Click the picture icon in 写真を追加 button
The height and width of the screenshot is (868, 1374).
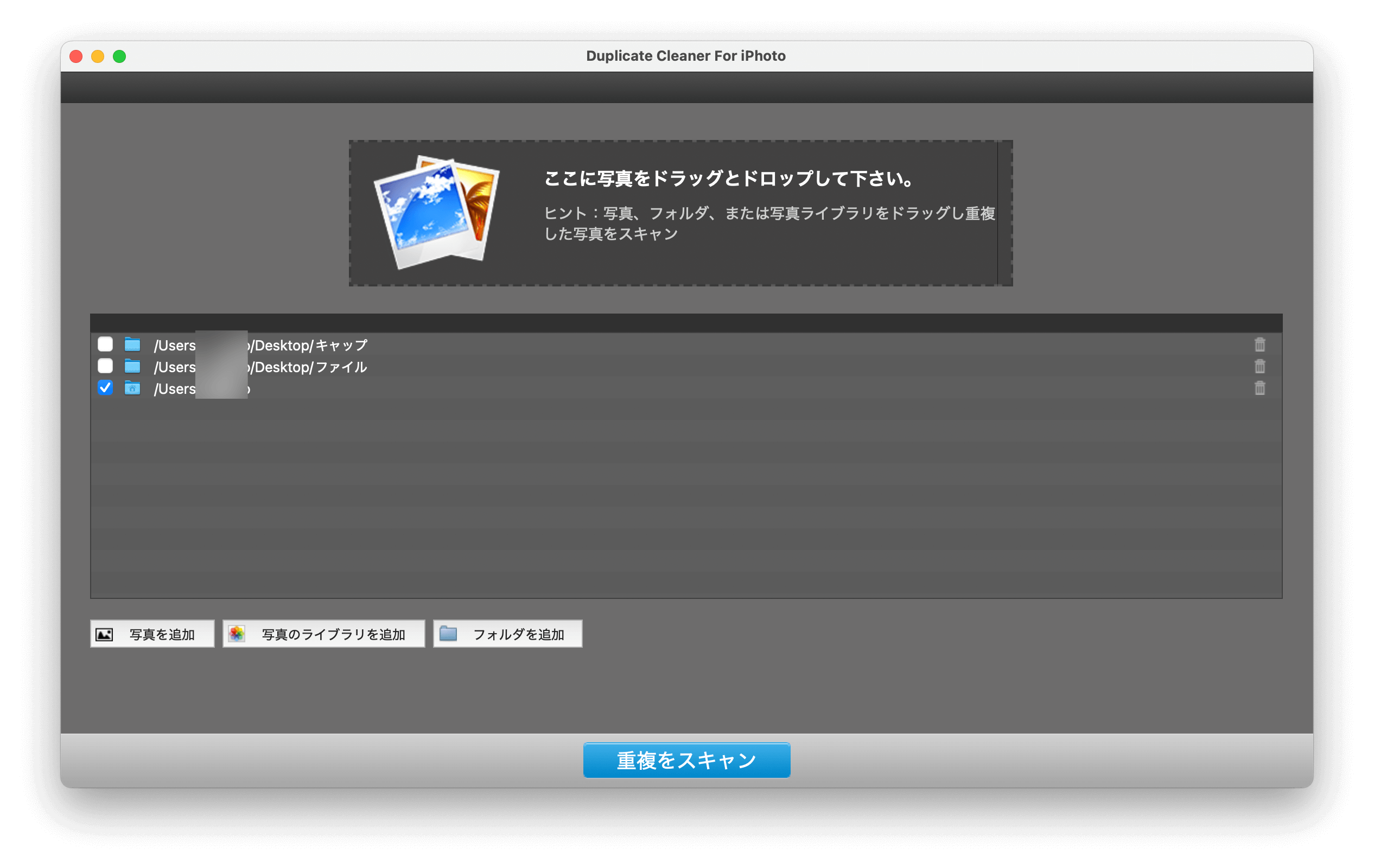(x=104, y=634)
